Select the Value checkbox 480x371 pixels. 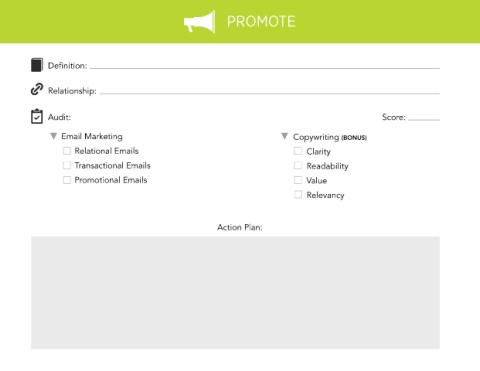point(298,180)
